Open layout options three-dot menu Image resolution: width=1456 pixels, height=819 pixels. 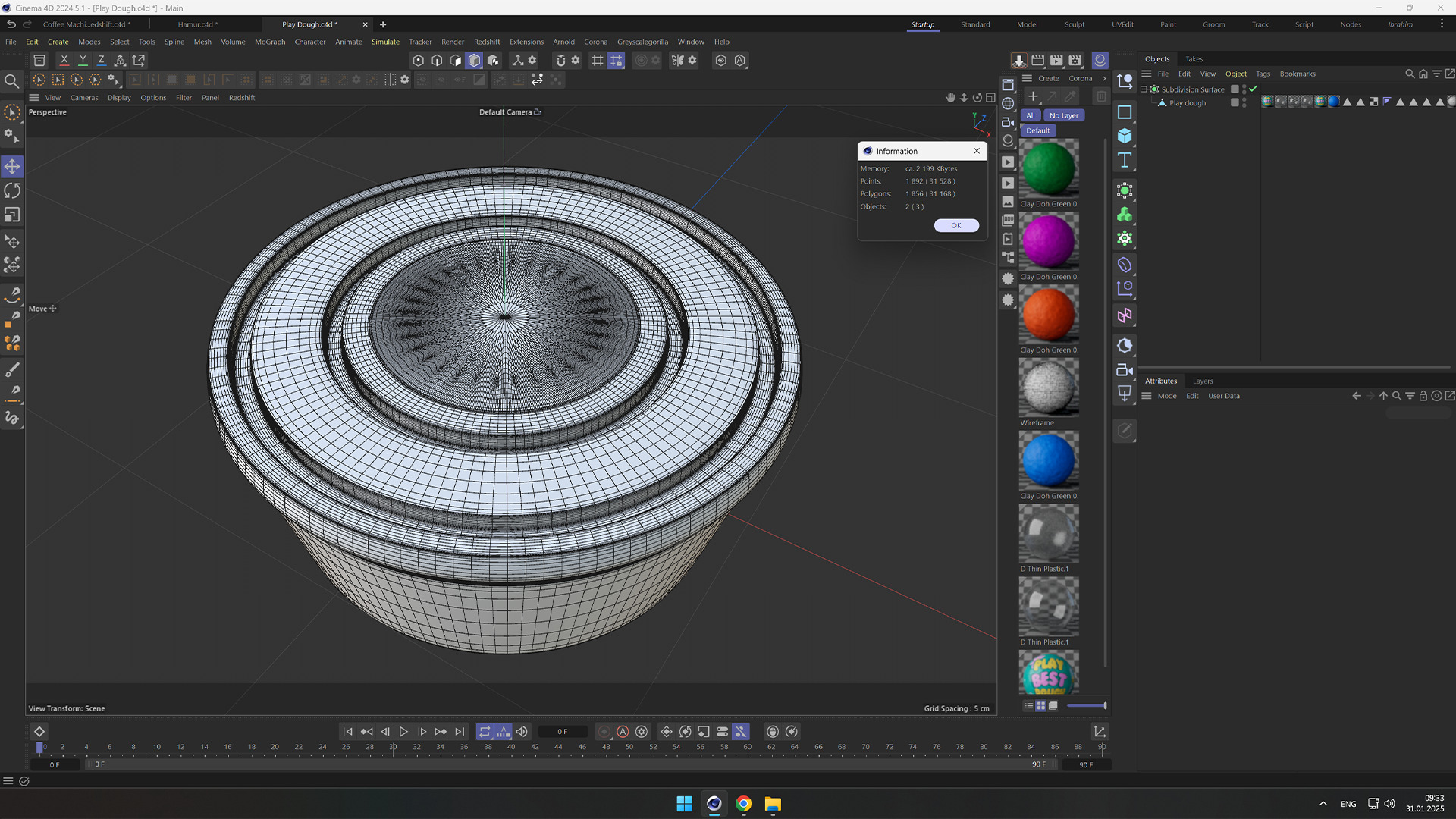[1442, 24]
